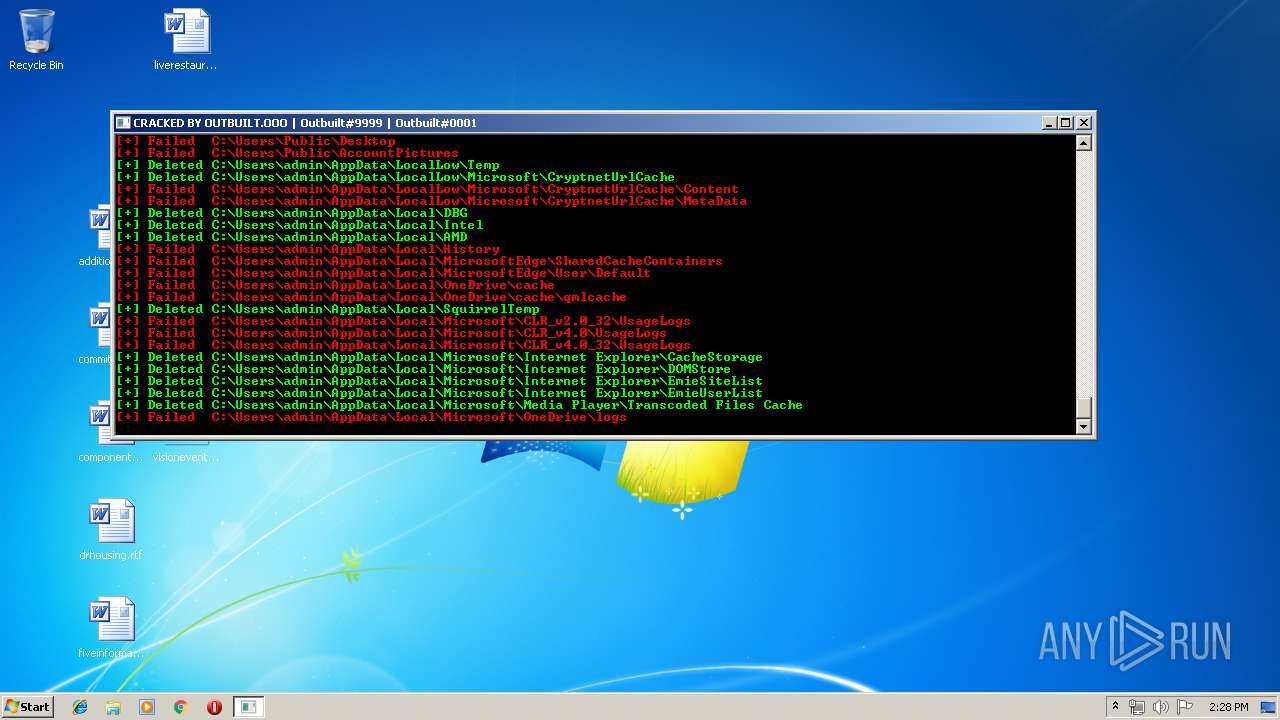The image size is (1280, 720).
Task: Click the 'Deleted ...Local\SquirrelTemp' line
Action: 328,309
